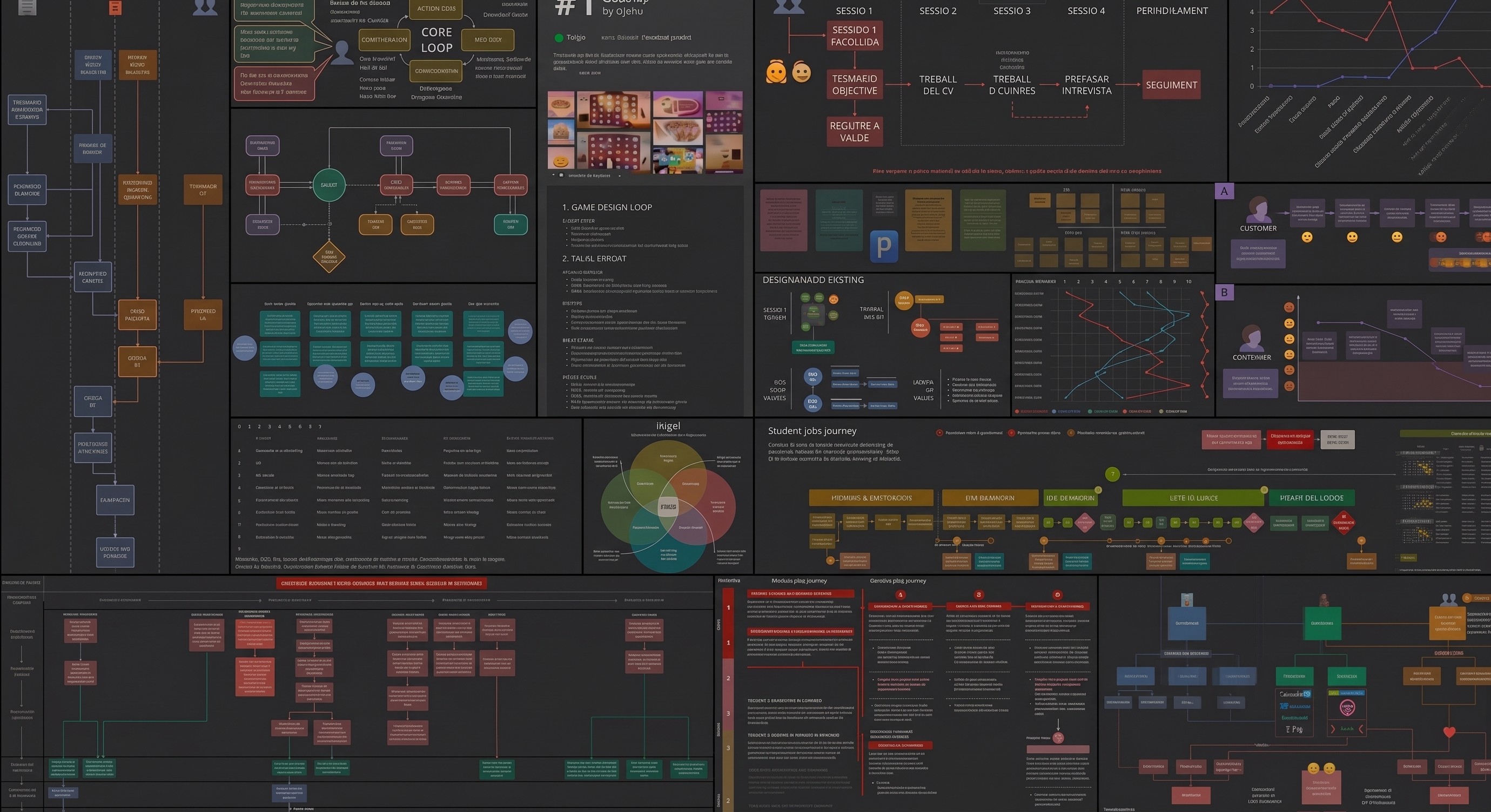Click the person icon beside CORE LOOP
The height and width of the screenshot is (812, 1491).
341,52
